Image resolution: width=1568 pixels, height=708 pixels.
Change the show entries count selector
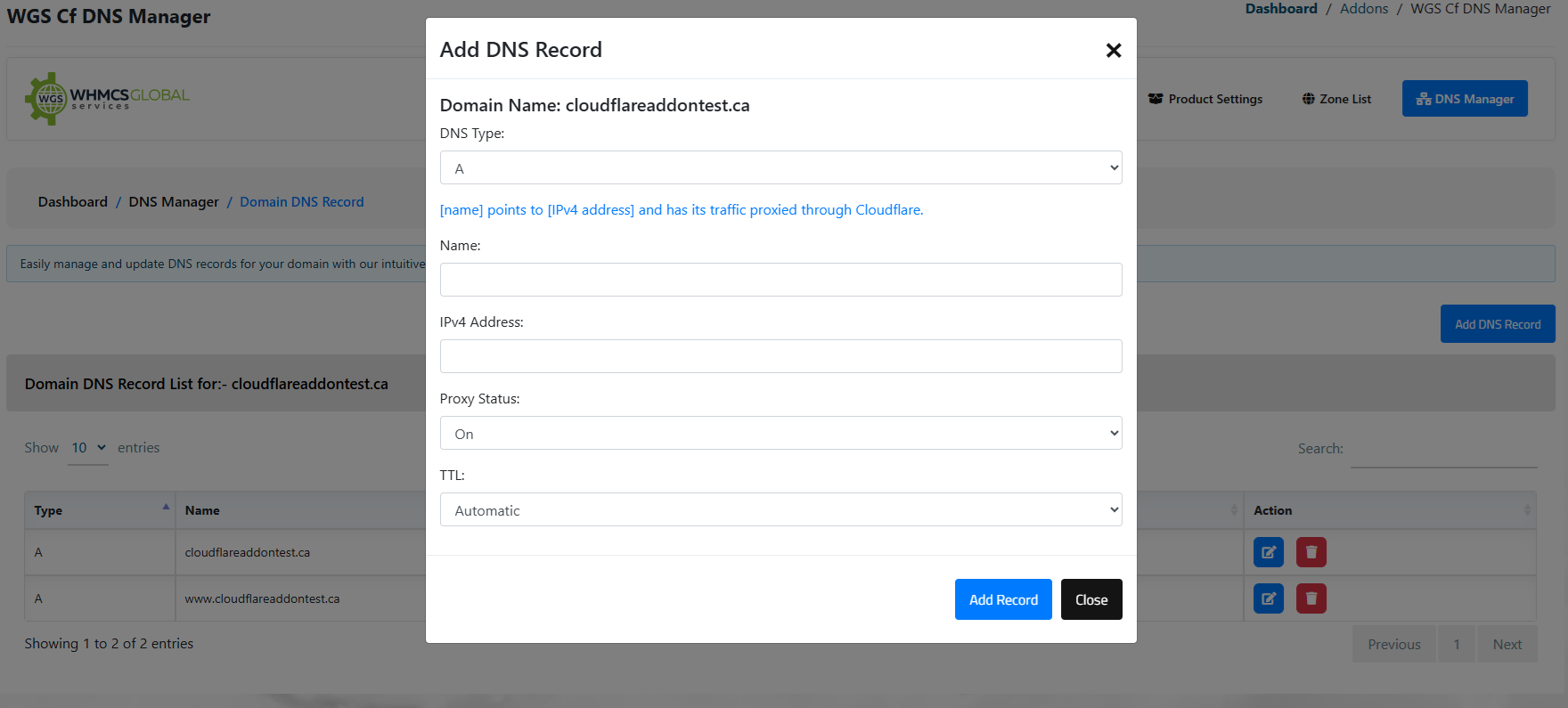[x=88, y=448]
